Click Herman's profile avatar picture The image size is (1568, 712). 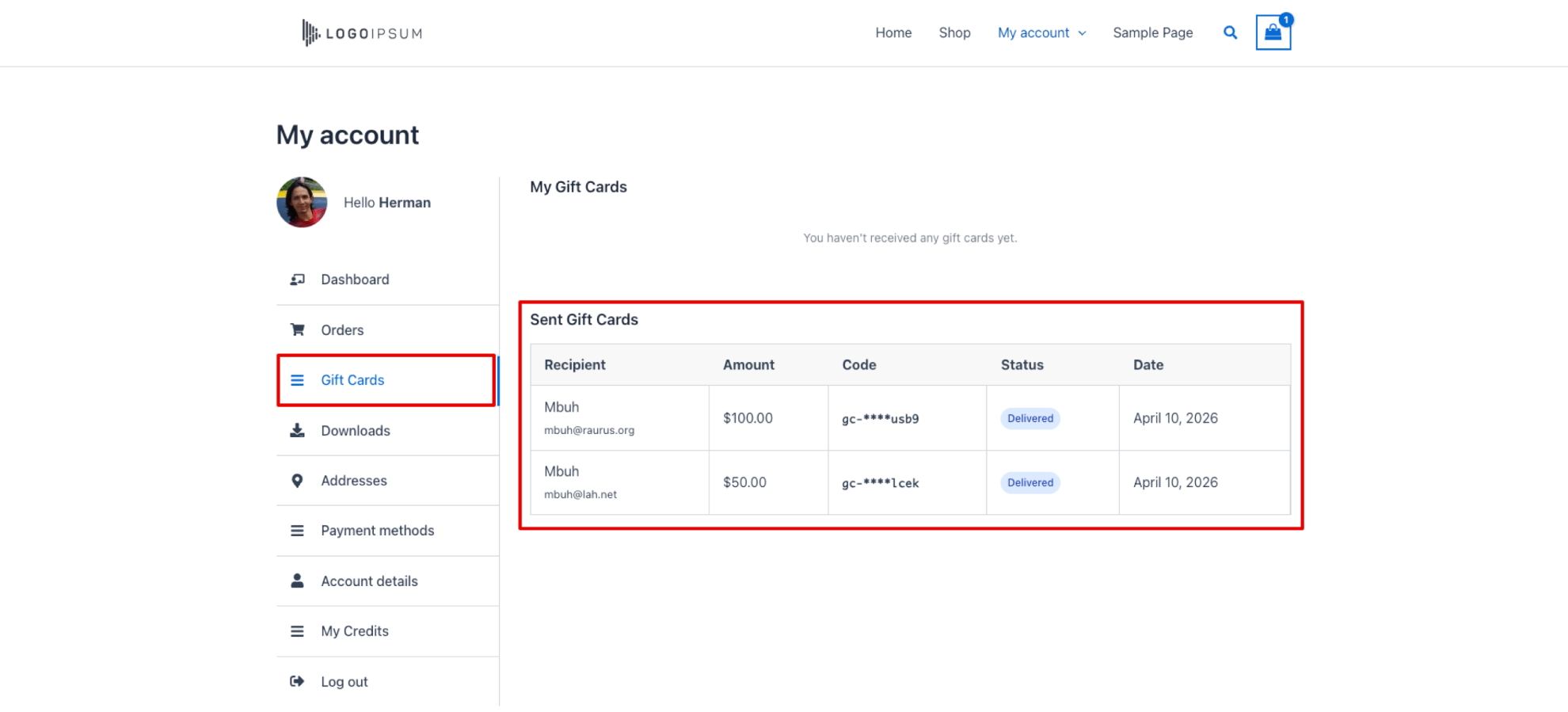pyautogui.click(x=302, y=202)
